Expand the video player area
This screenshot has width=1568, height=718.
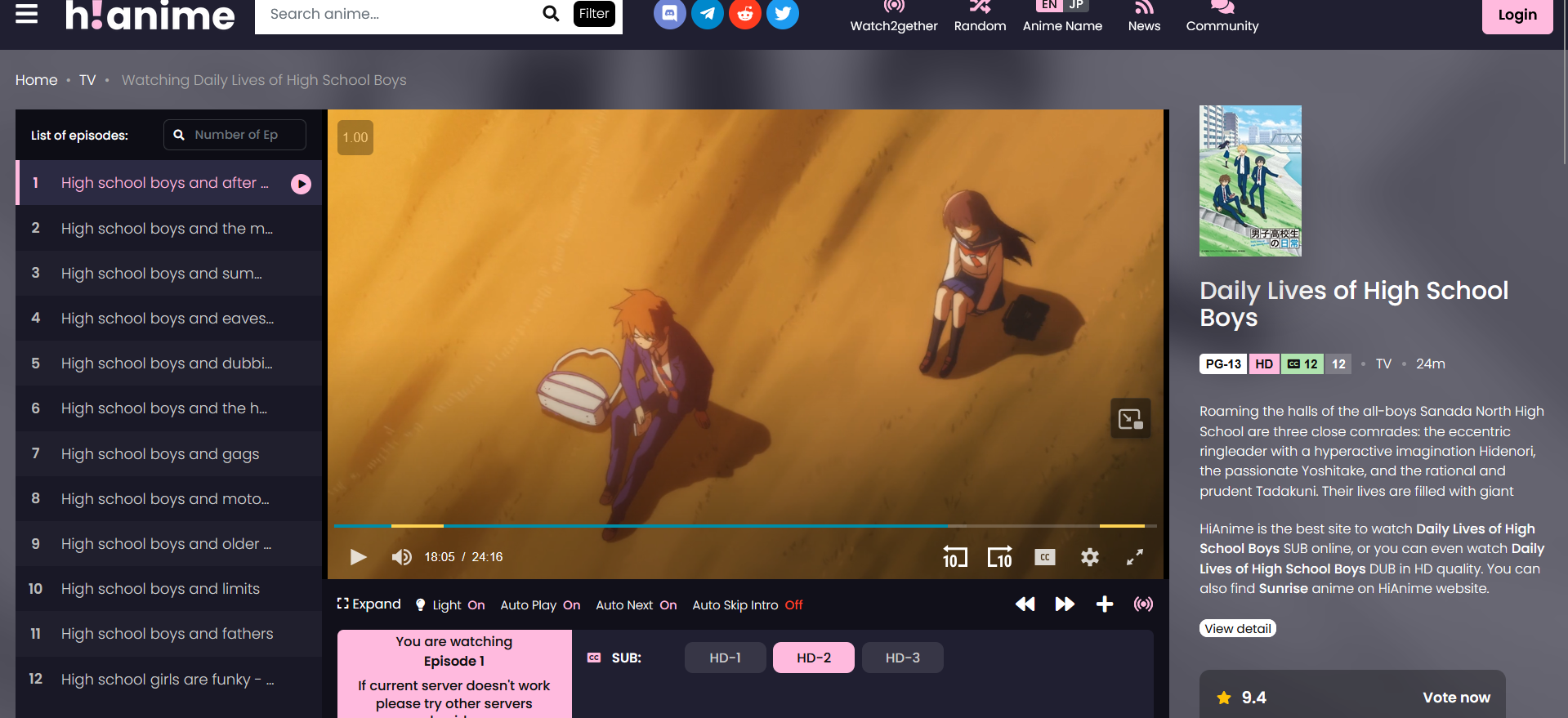(x=369, y=604)
